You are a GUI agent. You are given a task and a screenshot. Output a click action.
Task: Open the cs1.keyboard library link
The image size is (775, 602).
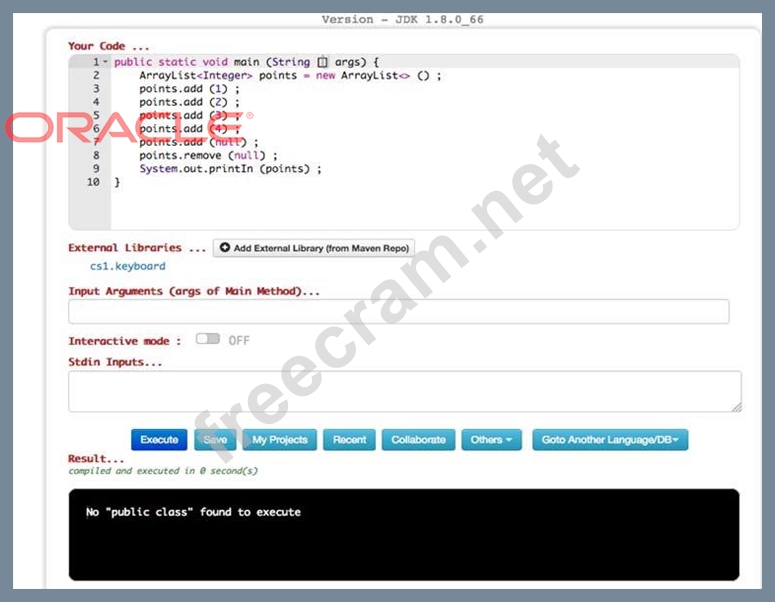click(128, 266)
